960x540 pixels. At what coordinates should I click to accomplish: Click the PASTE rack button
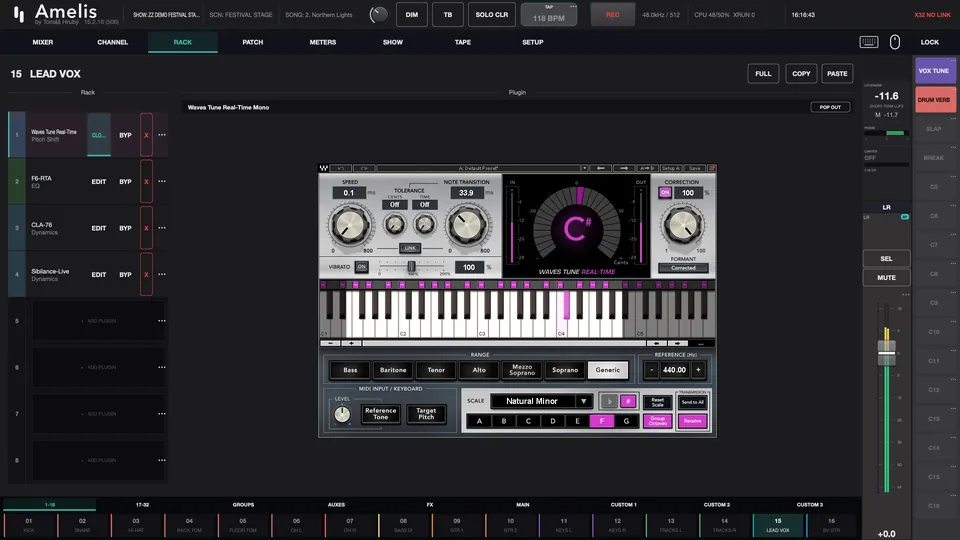837,73
